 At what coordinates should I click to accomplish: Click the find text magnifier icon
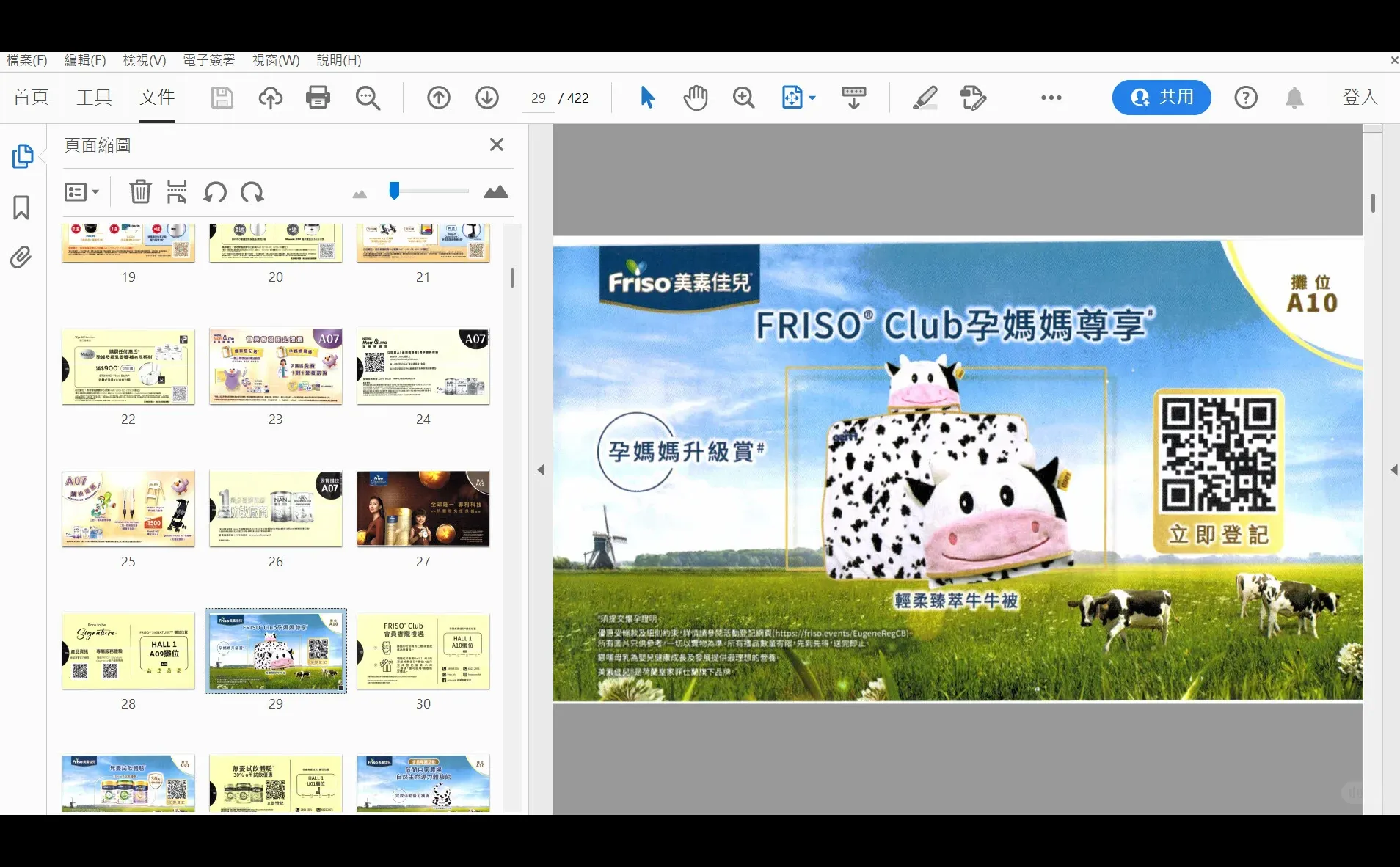(368, 98)
